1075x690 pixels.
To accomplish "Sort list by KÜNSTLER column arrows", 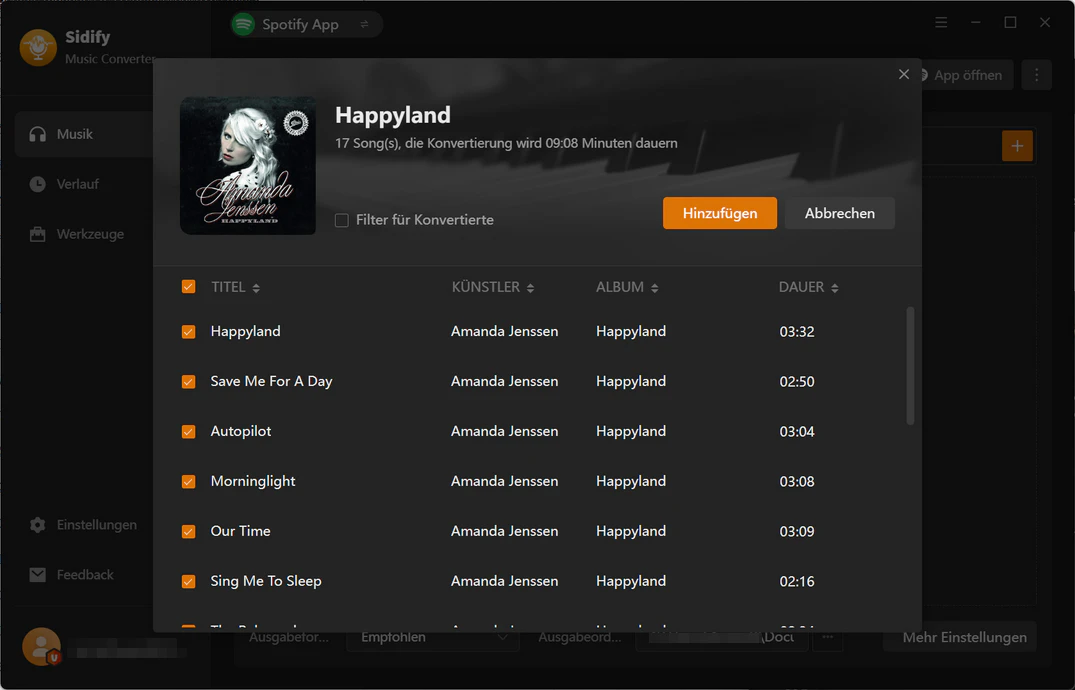I will point(530,288).
